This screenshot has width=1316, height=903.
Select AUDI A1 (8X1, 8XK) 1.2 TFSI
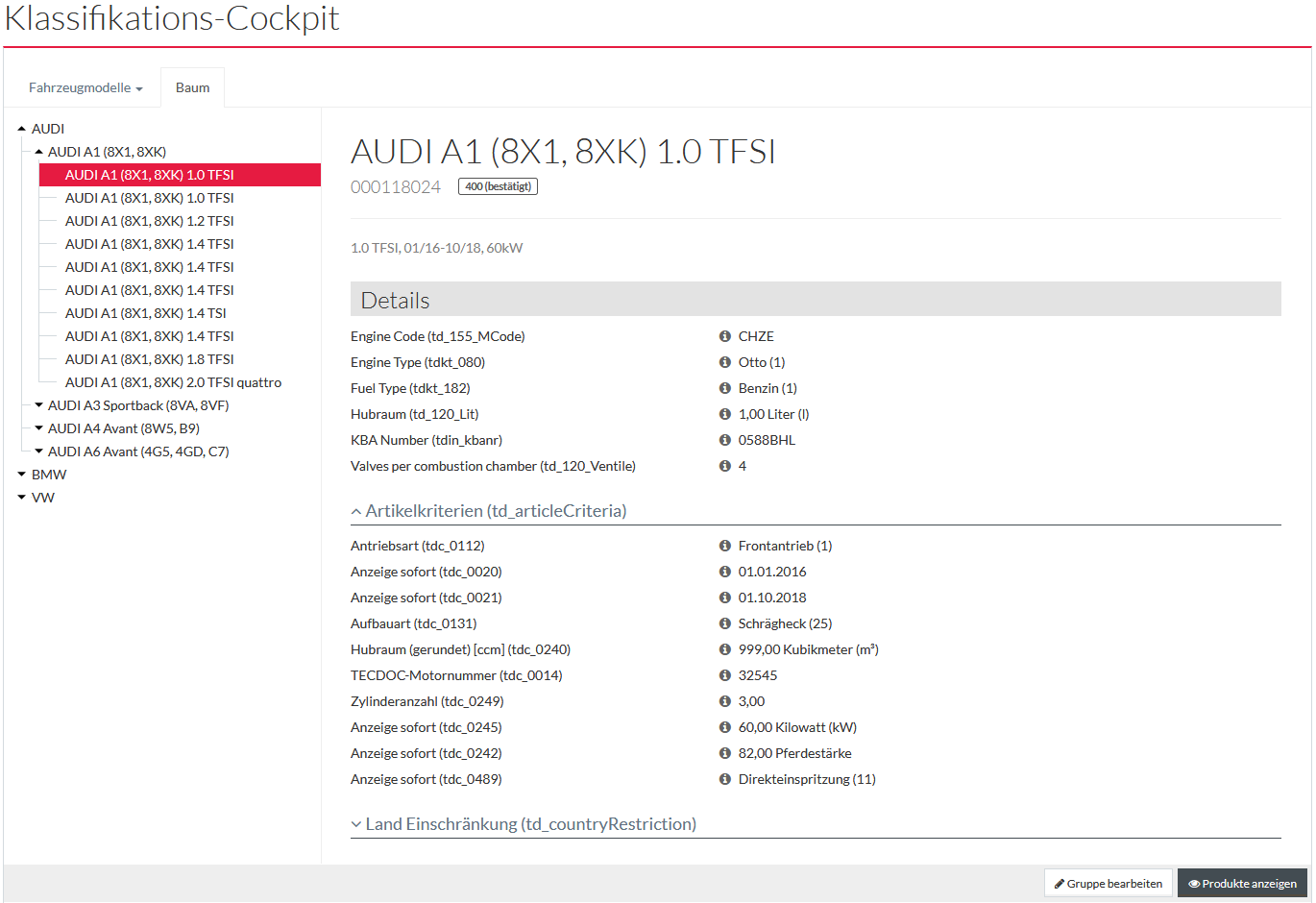150,221
